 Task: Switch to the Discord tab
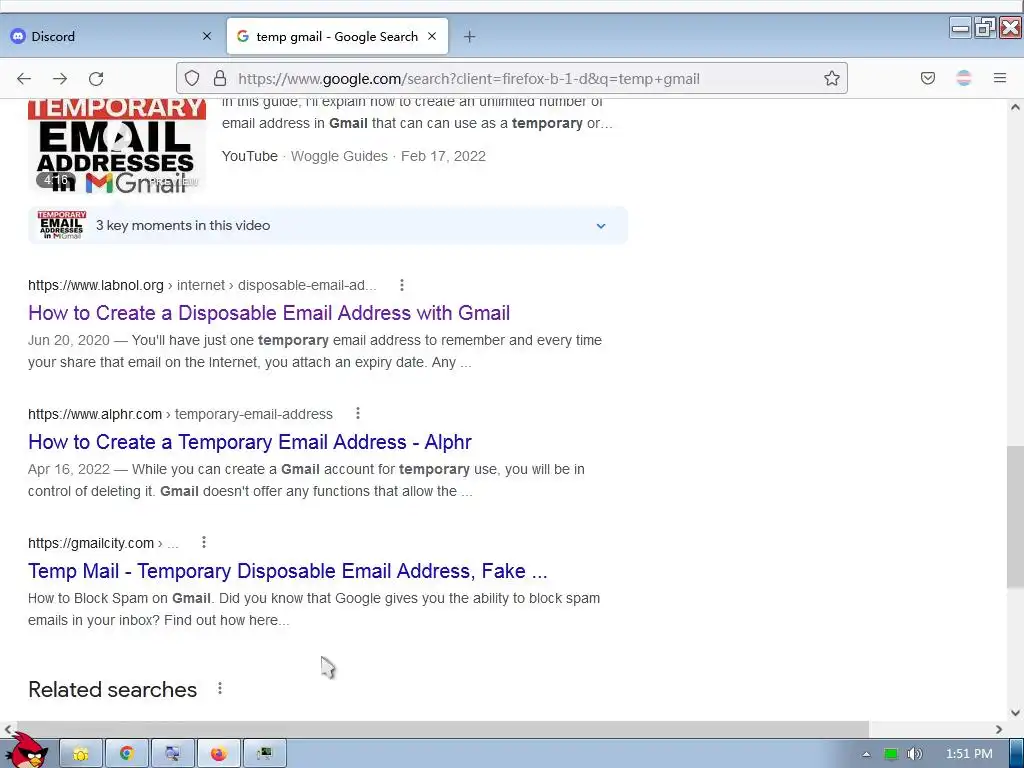click(112, 37)
